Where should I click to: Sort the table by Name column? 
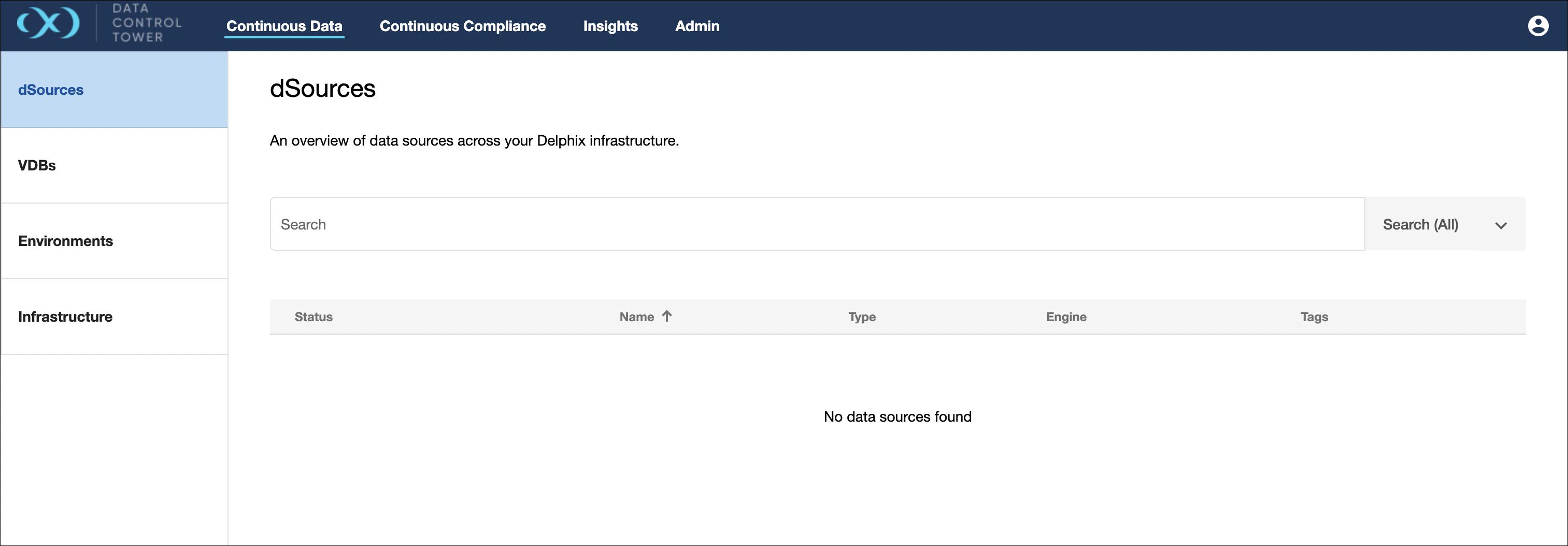[636, 317]
